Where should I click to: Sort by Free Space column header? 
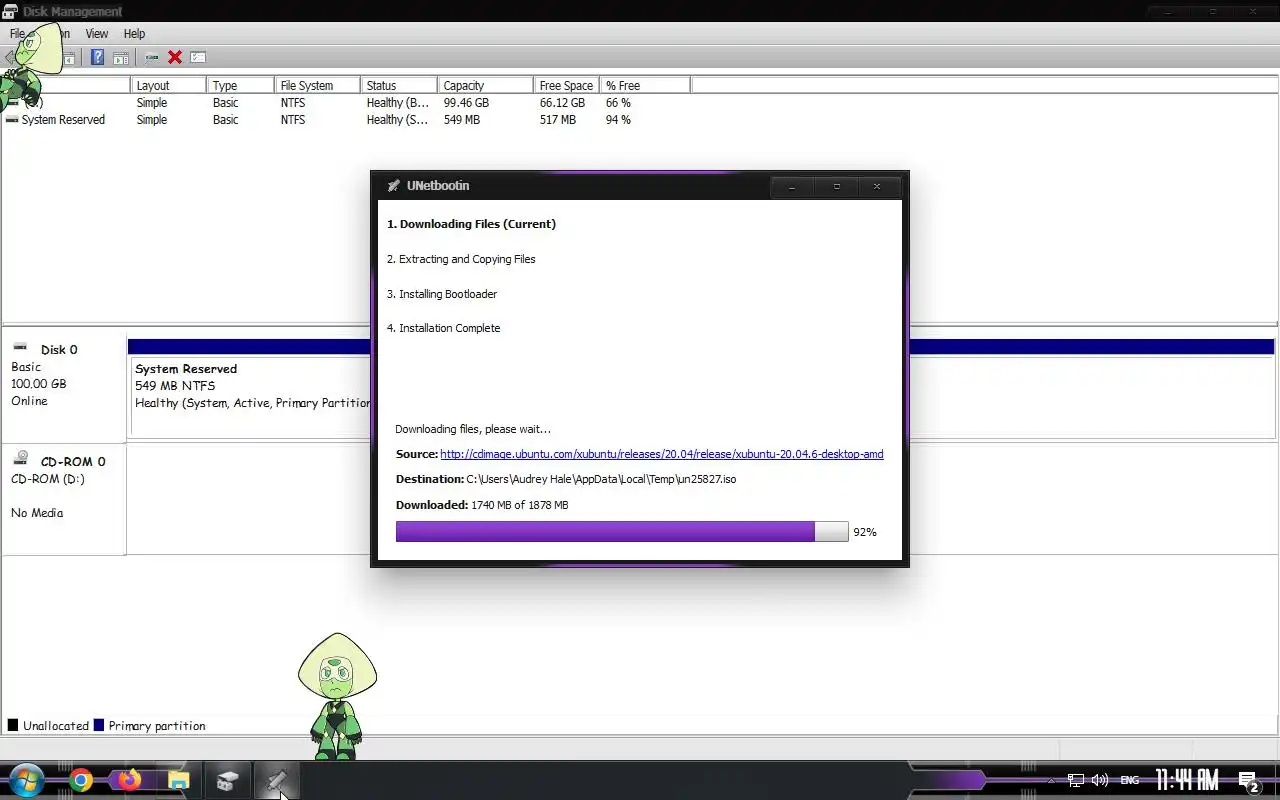(566, 86)
